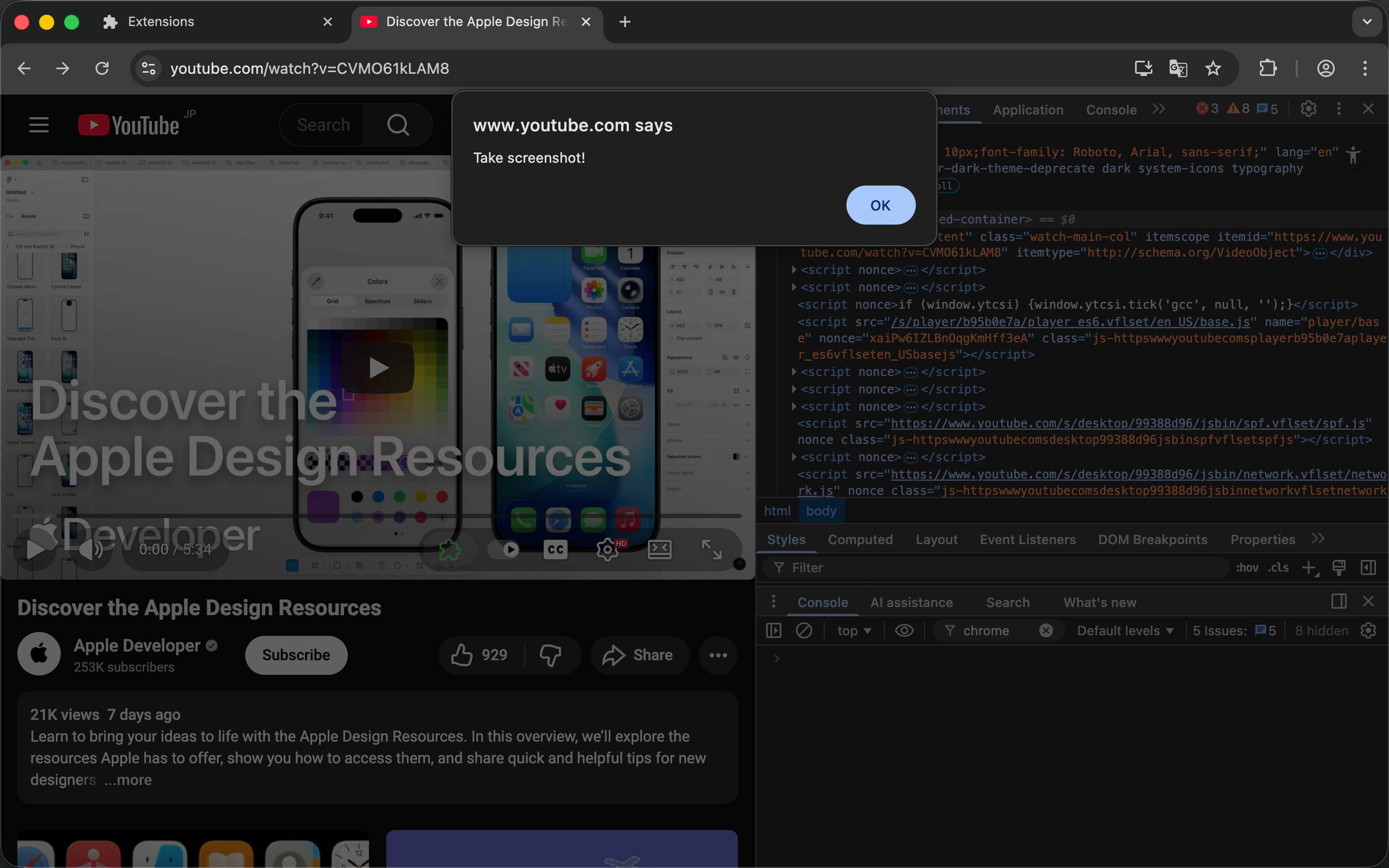1389x868 pixels.
Task: Switch to the Computed tab
Action: pyautogui.click(x=860, y=540)
